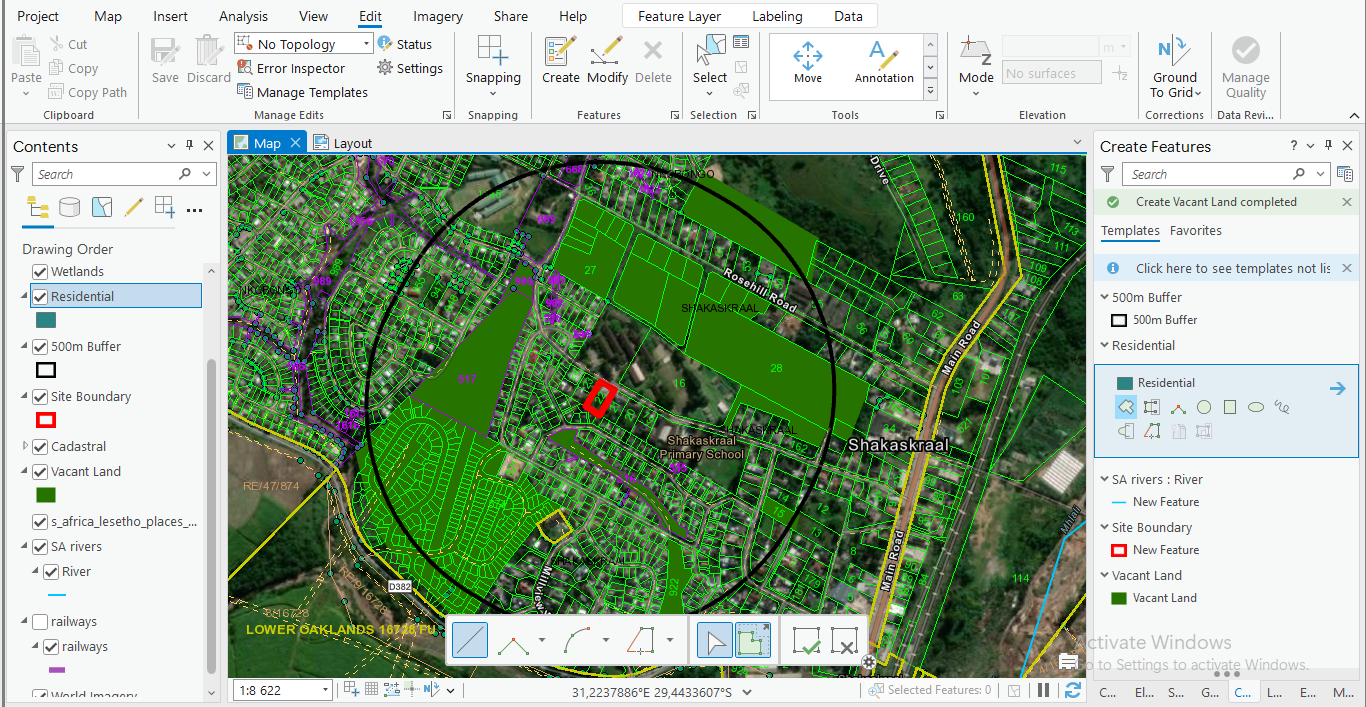Viewport: 1366px width, 707px height.
Task: Toggle the Wetlands layer checkbox
Action: click(x=40, y=272)
